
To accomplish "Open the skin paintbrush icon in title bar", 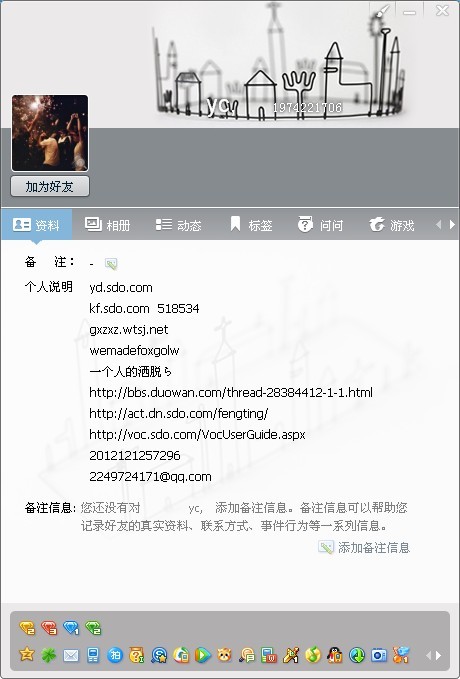I will tap(382, 11).
